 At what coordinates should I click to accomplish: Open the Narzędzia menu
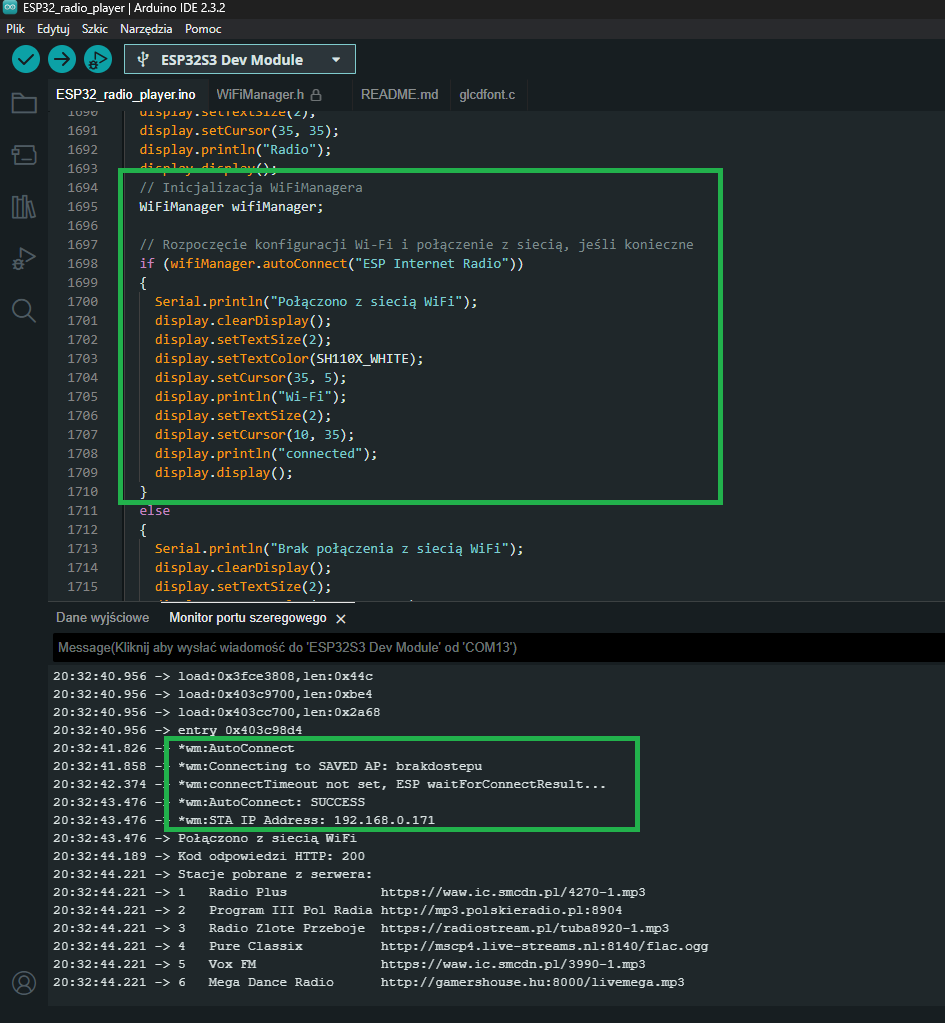[146, 29]
